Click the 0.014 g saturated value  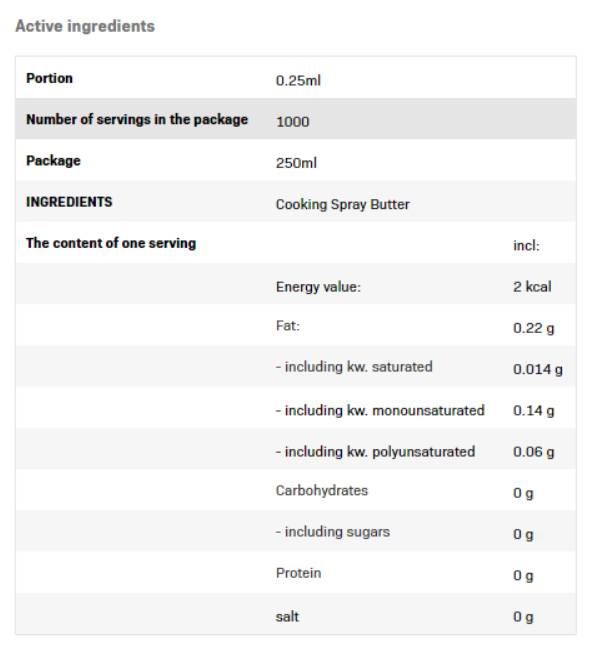click(538, 369)
